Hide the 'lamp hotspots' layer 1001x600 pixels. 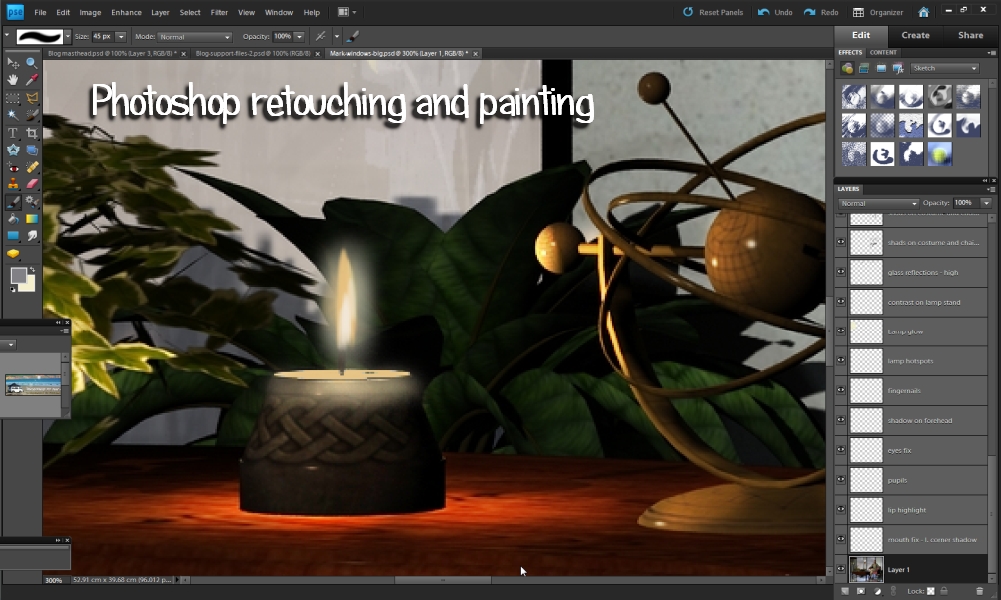pos(841,360)
